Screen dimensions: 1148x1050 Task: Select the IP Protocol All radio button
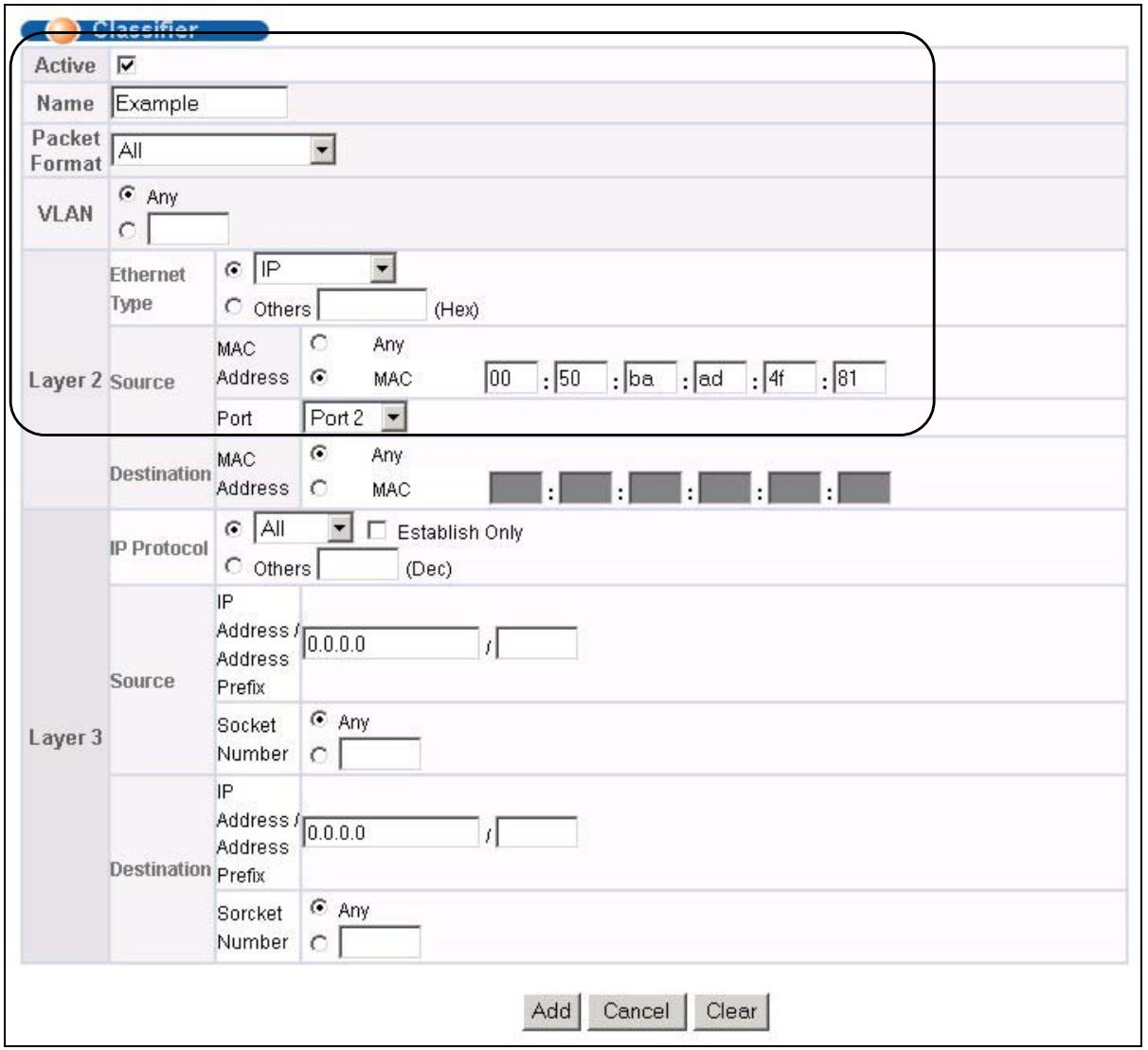233,529
